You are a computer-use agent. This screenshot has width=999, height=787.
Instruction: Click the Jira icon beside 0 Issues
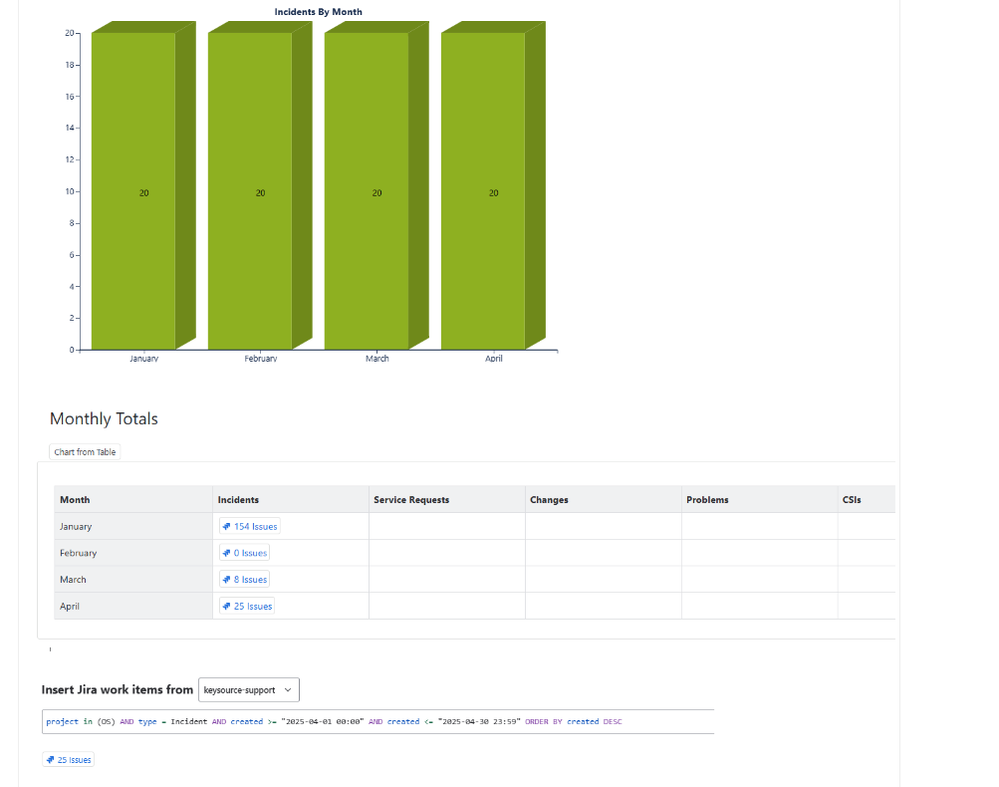click(x=226, y=553)
